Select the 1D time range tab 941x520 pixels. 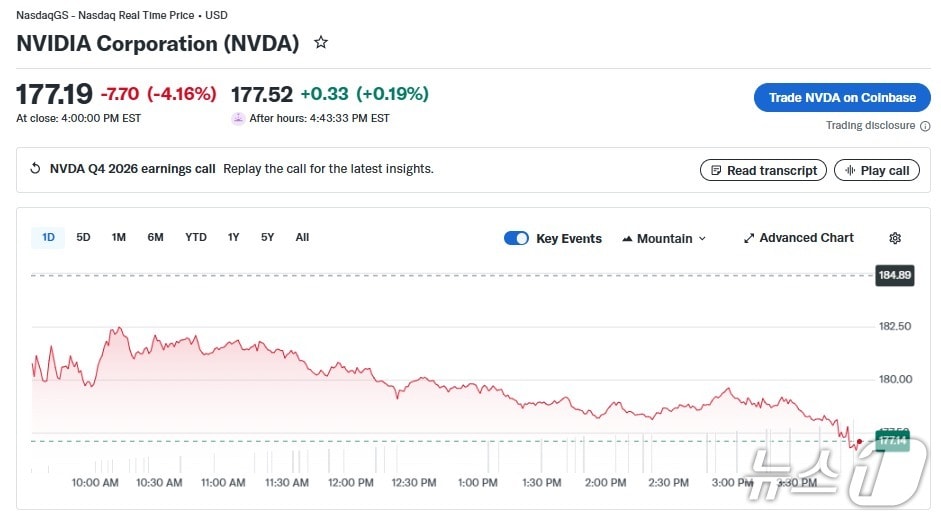(x=48, y=237)
